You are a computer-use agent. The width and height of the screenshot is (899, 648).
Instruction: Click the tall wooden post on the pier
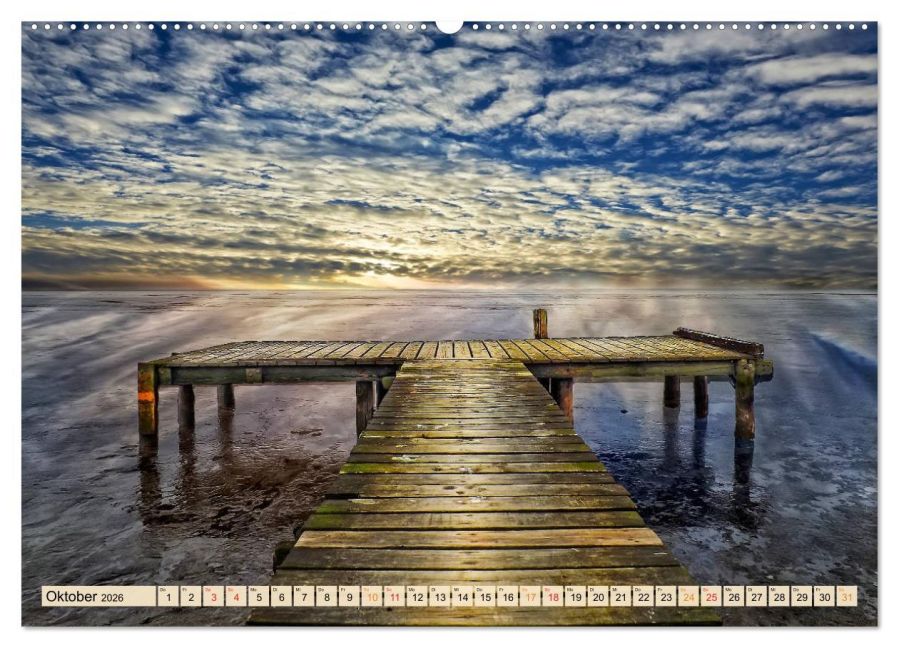(540, 323)
